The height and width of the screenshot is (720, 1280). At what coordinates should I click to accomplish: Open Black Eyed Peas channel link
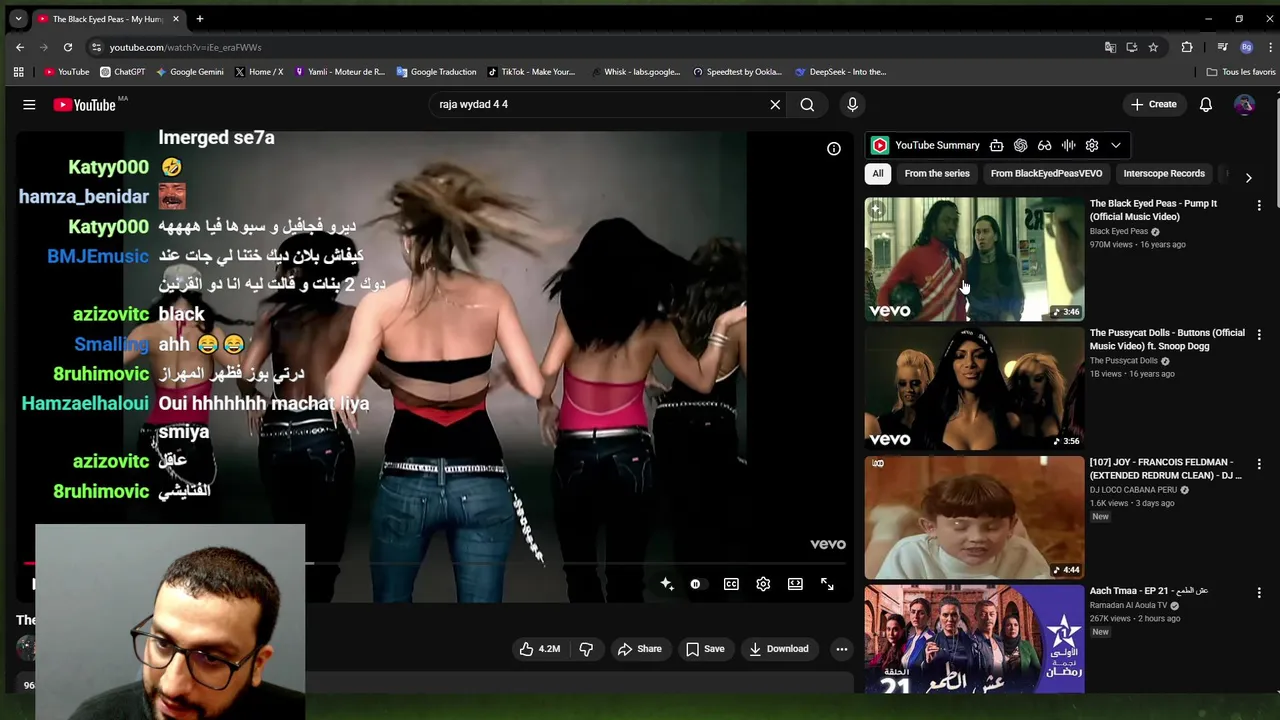[1119, 232]
